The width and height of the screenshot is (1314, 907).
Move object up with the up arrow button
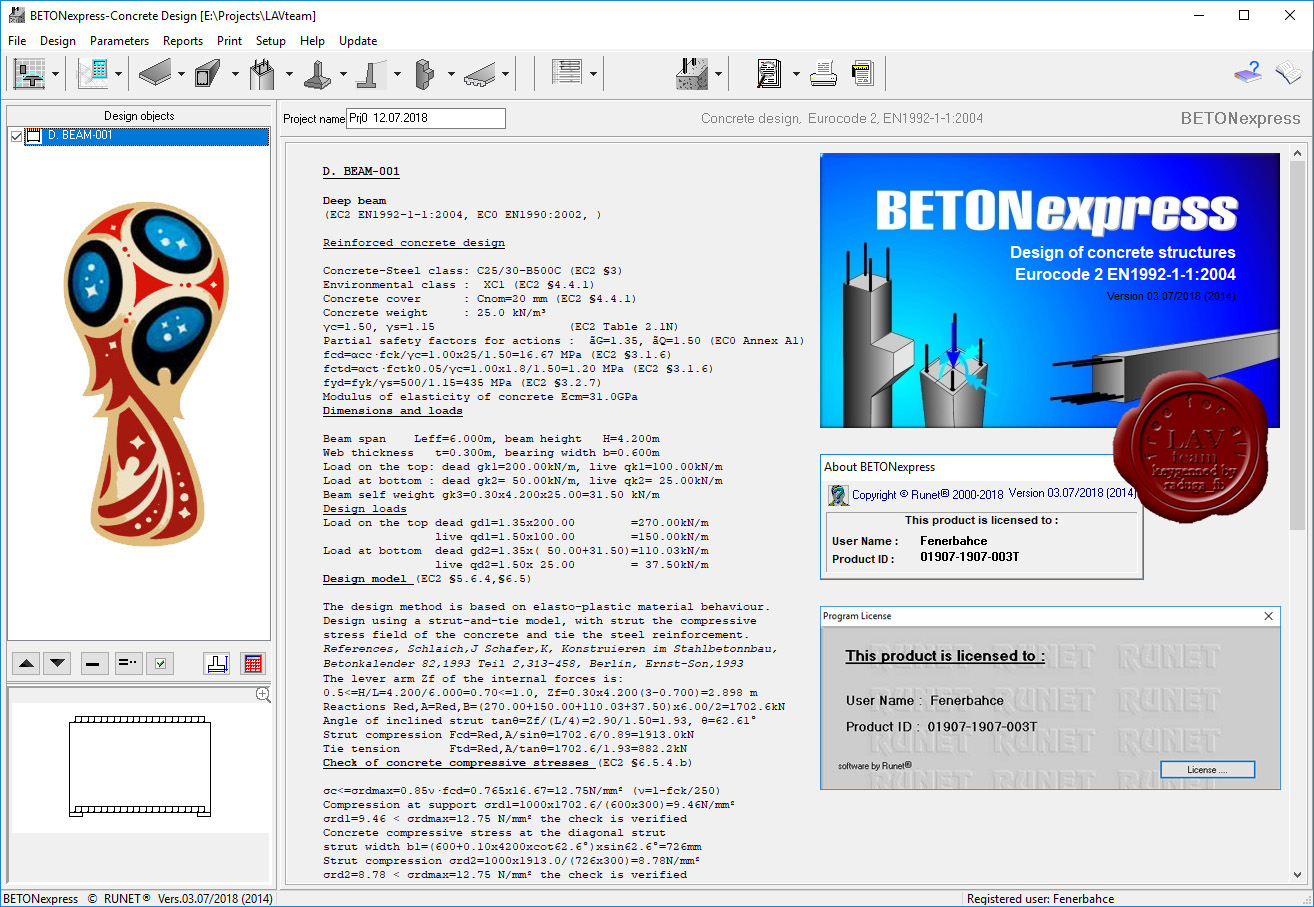click(x=27, y=663)
